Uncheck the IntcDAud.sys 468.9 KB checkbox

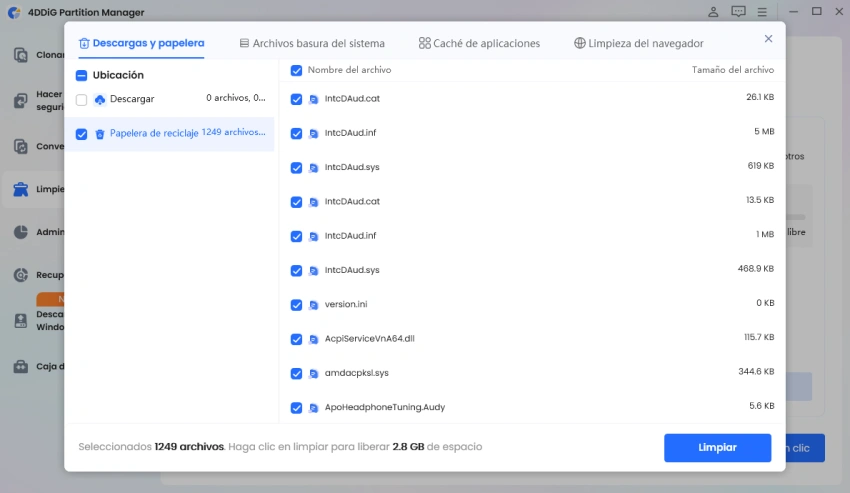296,271
